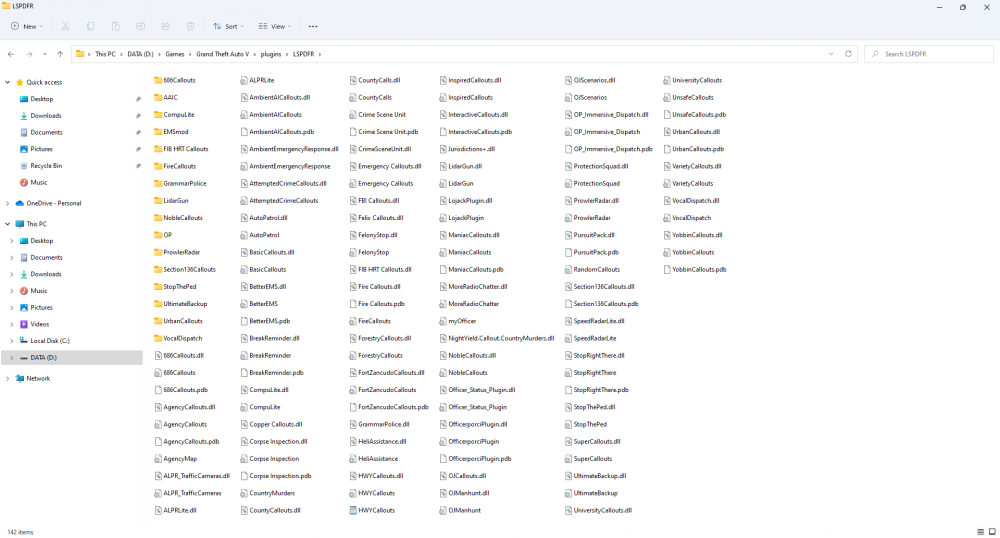This screenshot has width=1000, height=538.
Task: Select the UniversityCallouts file
Action: tap(693, 80)
